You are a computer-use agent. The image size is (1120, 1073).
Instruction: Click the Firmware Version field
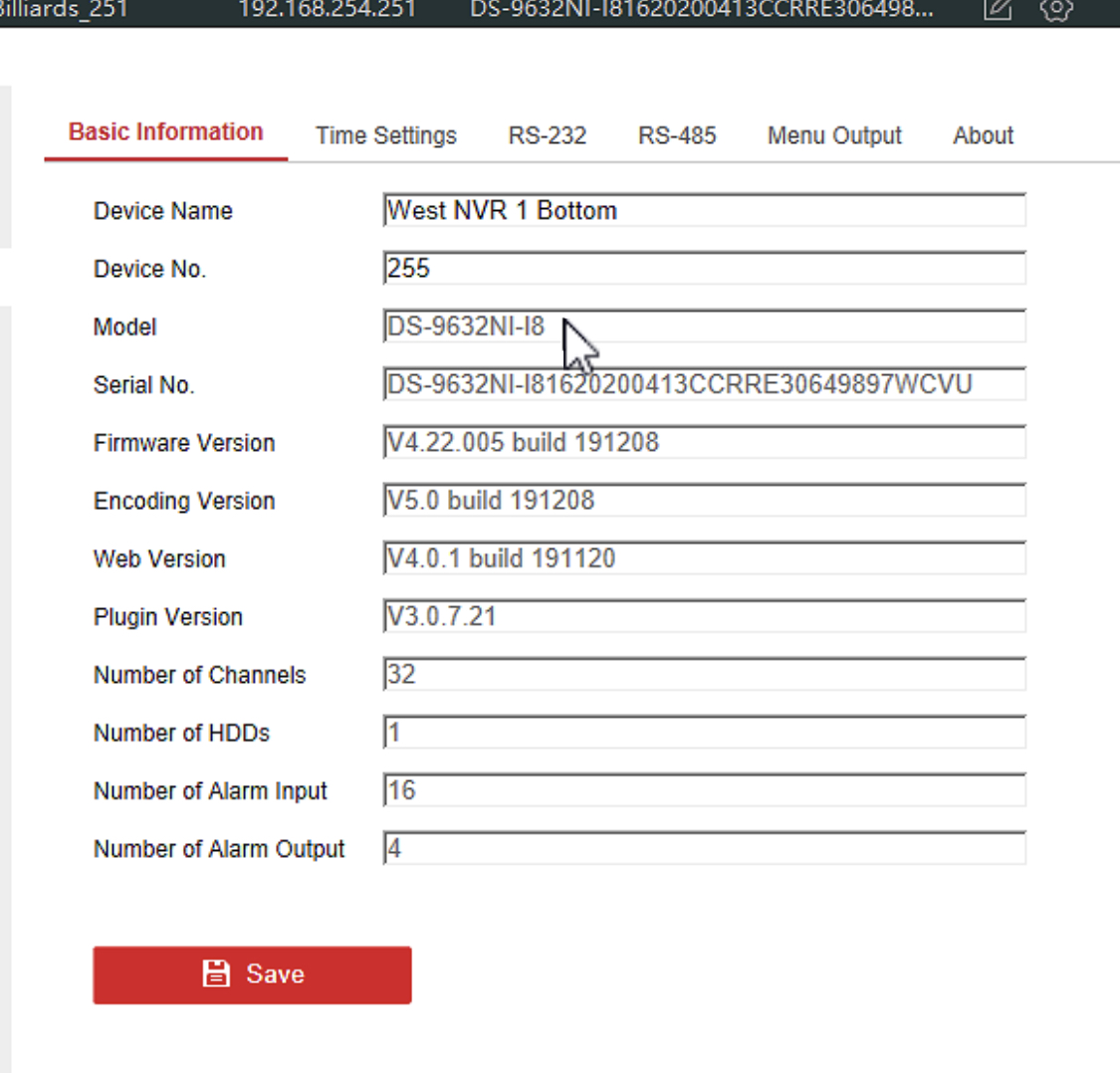tap(704, 443)
